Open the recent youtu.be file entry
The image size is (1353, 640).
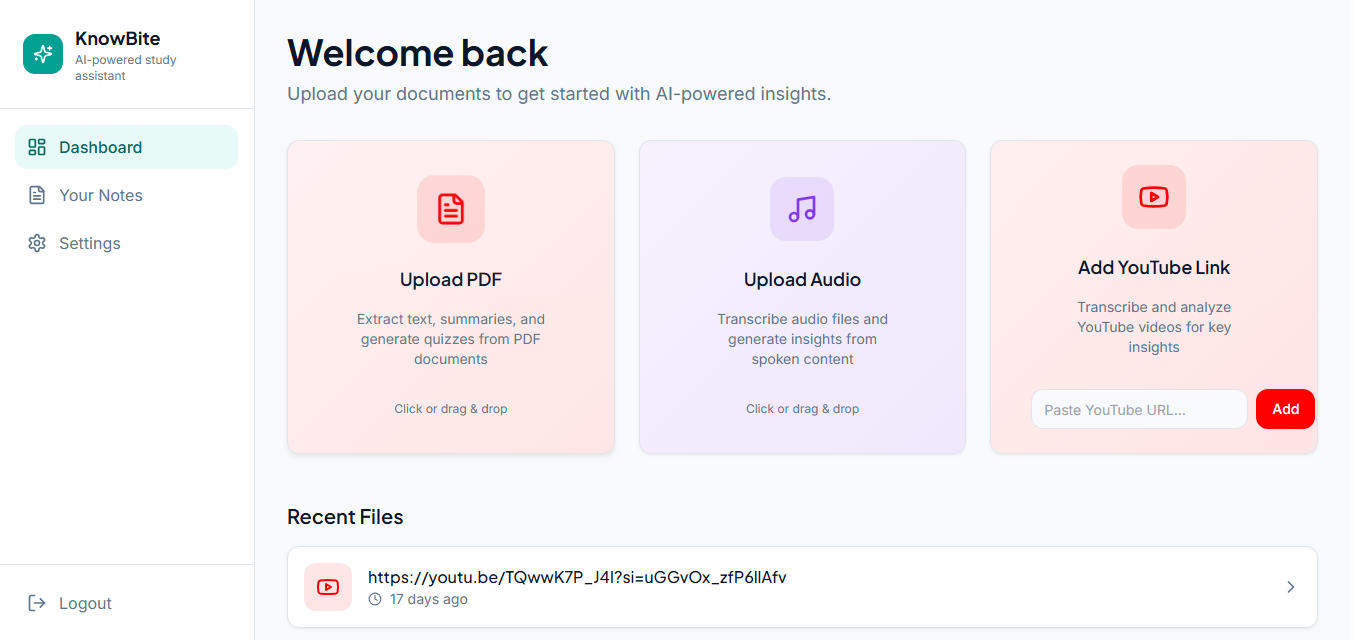[x=700, y=587]
